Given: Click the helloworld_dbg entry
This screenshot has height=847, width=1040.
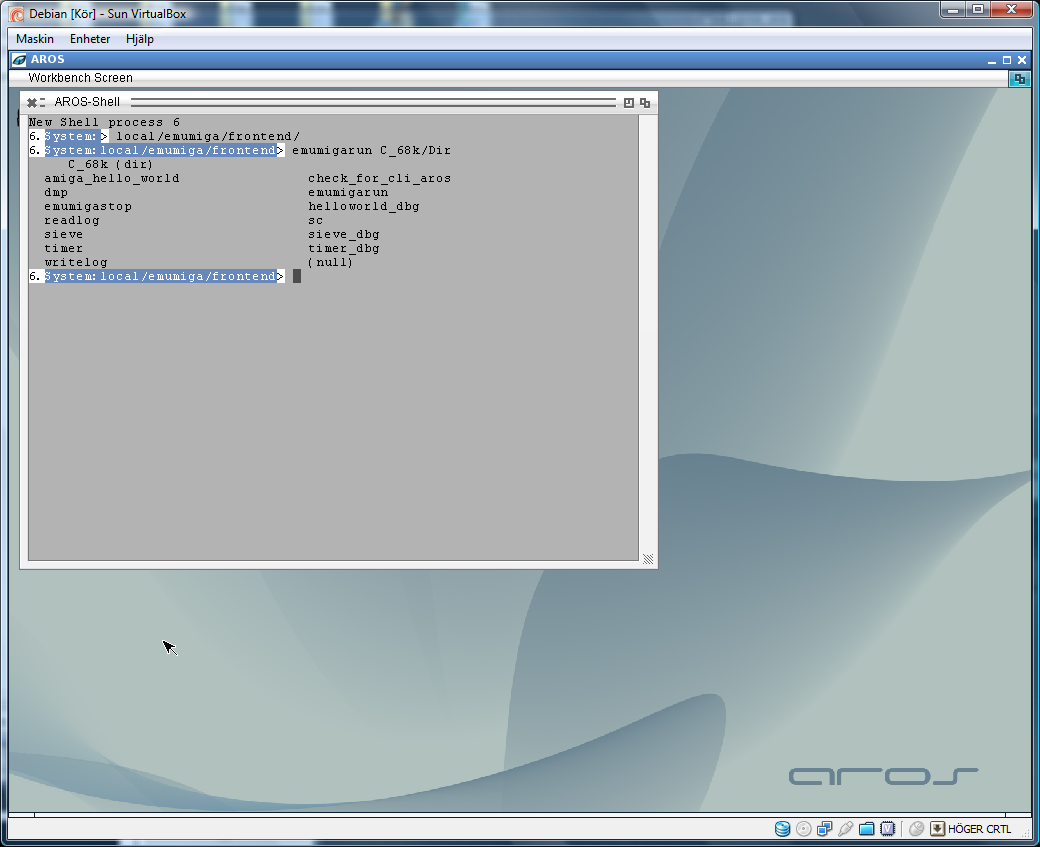Looking at the screenshot, I should coord(363,206).
